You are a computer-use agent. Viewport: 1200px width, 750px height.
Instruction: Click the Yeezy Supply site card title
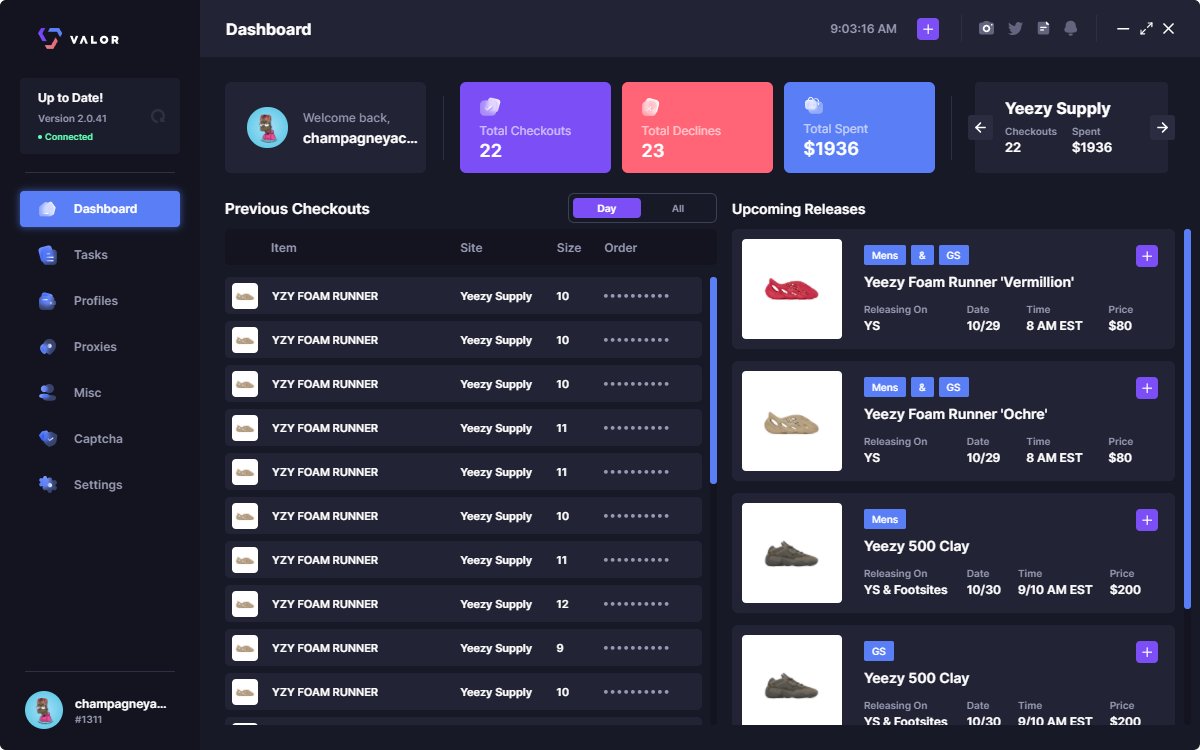pyautogui.click(x=1057, y=108)
